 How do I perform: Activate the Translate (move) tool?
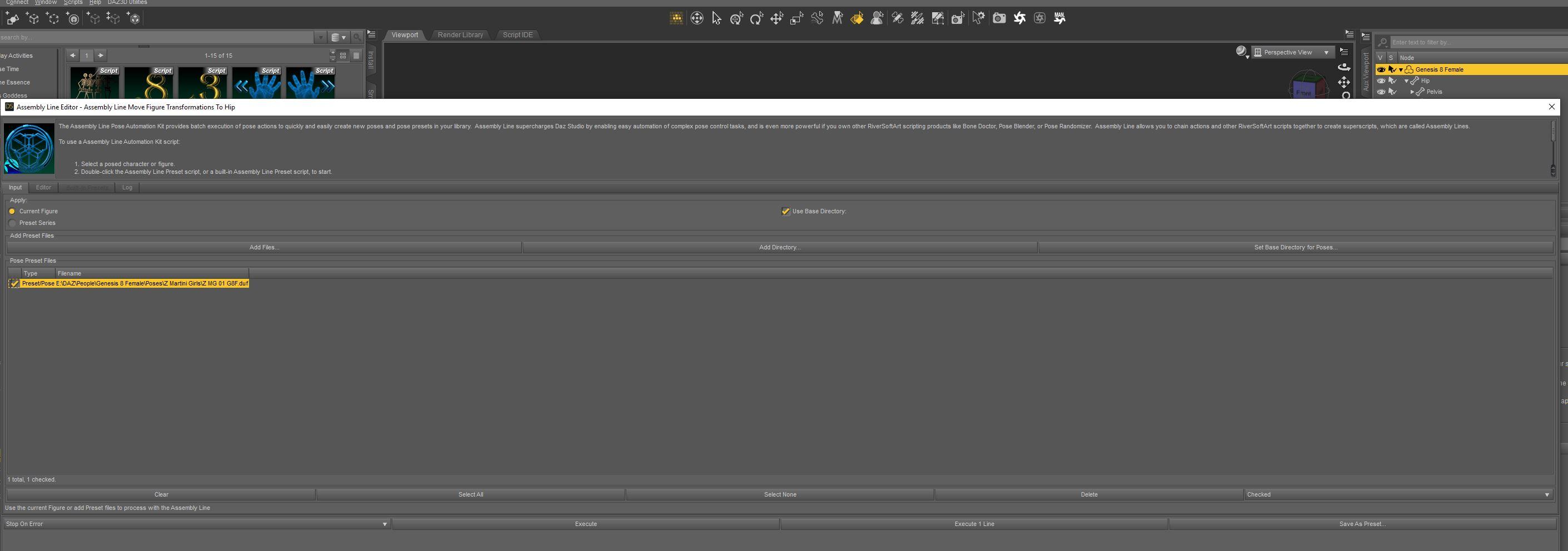point(776,18)
